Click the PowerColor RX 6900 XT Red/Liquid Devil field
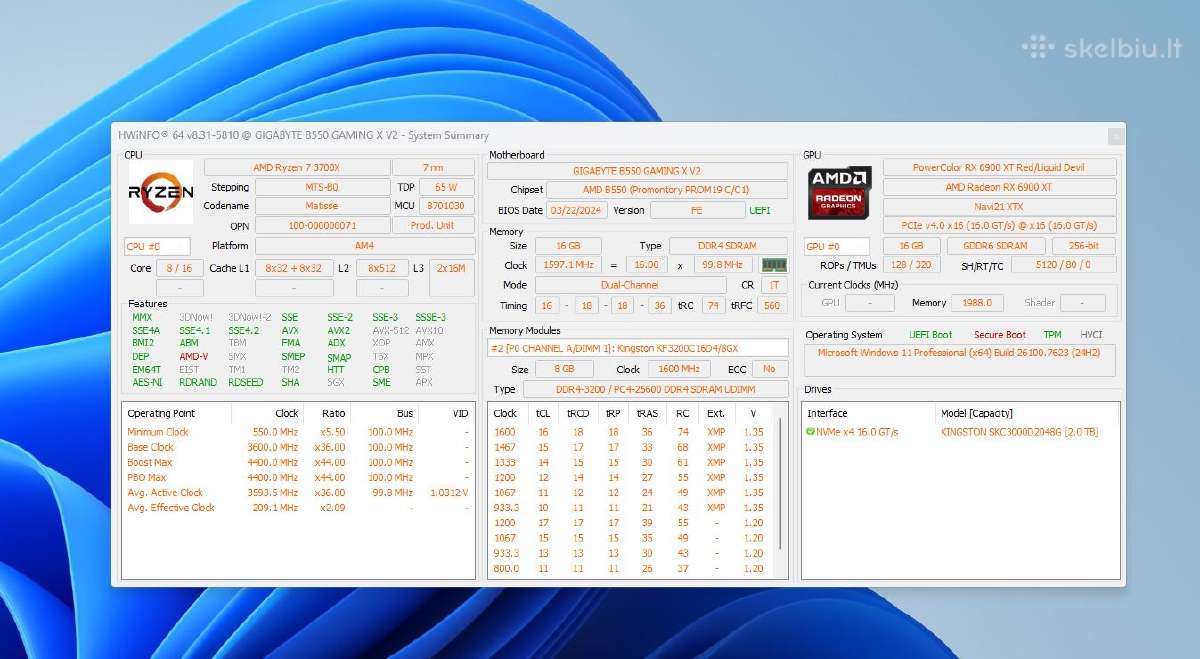The width and height of the screenshot is (1200, 659). (x=999, y=167)
